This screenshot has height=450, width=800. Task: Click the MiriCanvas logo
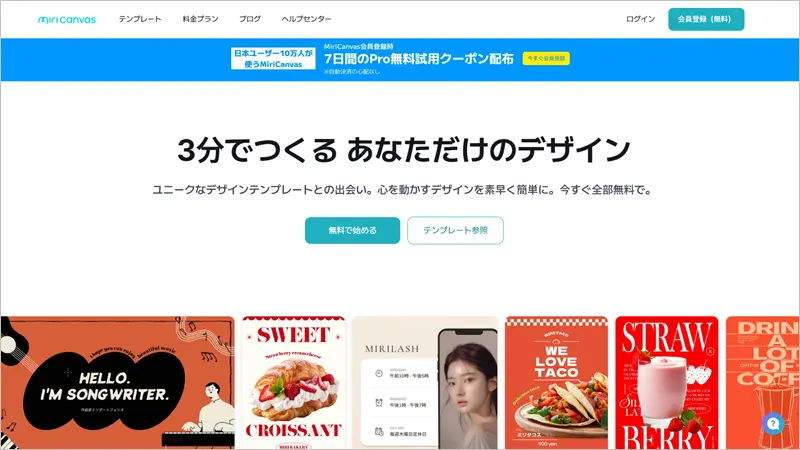[x=67, y=19]
